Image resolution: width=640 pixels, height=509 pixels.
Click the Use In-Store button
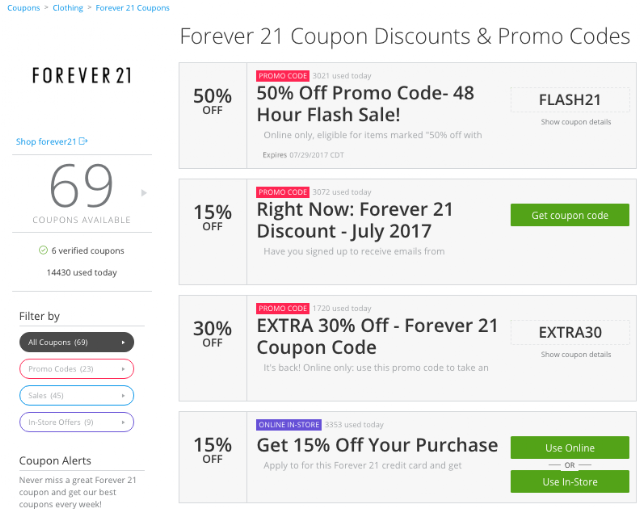(569, 482)
